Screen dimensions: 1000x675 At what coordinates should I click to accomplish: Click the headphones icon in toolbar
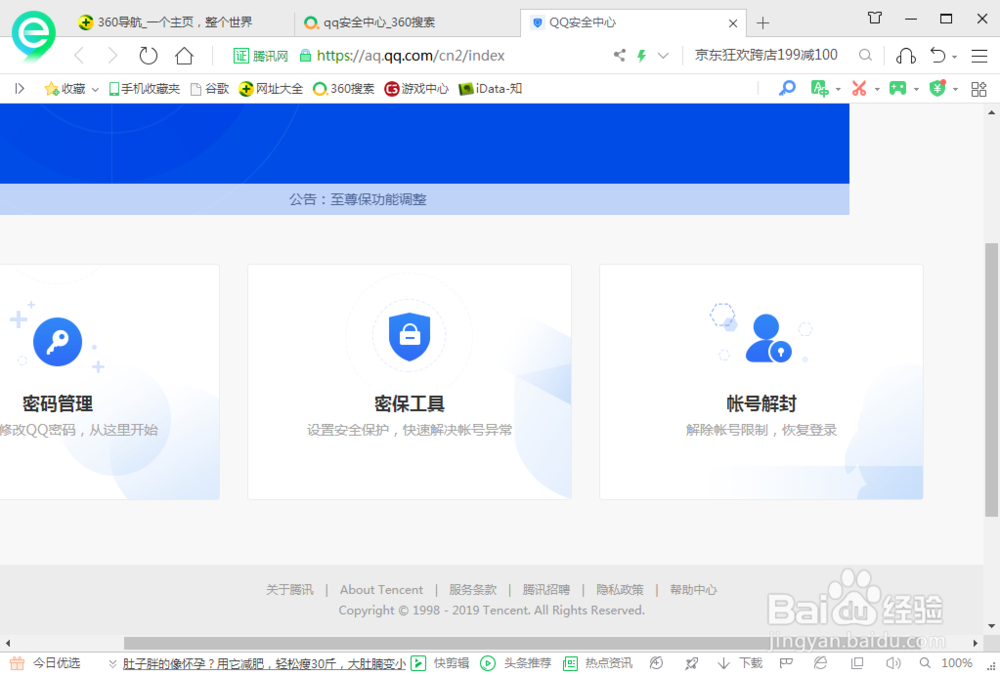pyautogui.click(x=906, y=56)
